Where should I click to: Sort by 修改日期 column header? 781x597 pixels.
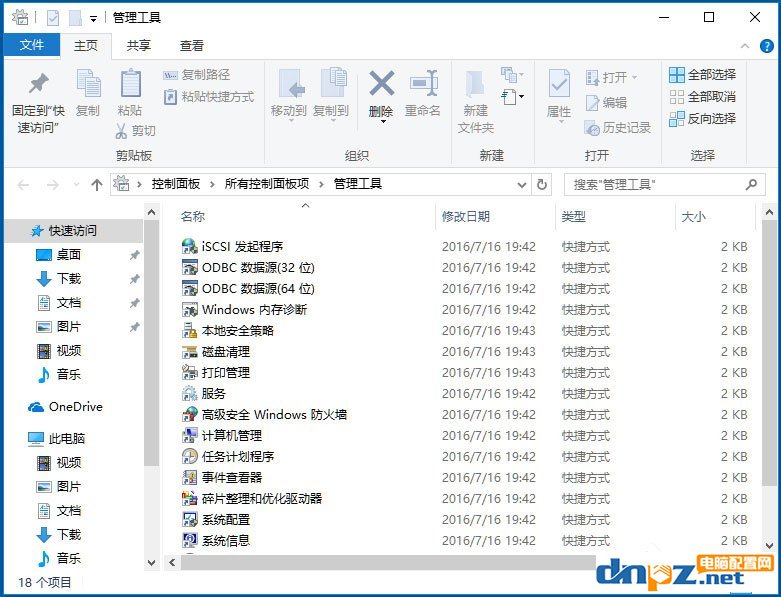coord(466,217)
